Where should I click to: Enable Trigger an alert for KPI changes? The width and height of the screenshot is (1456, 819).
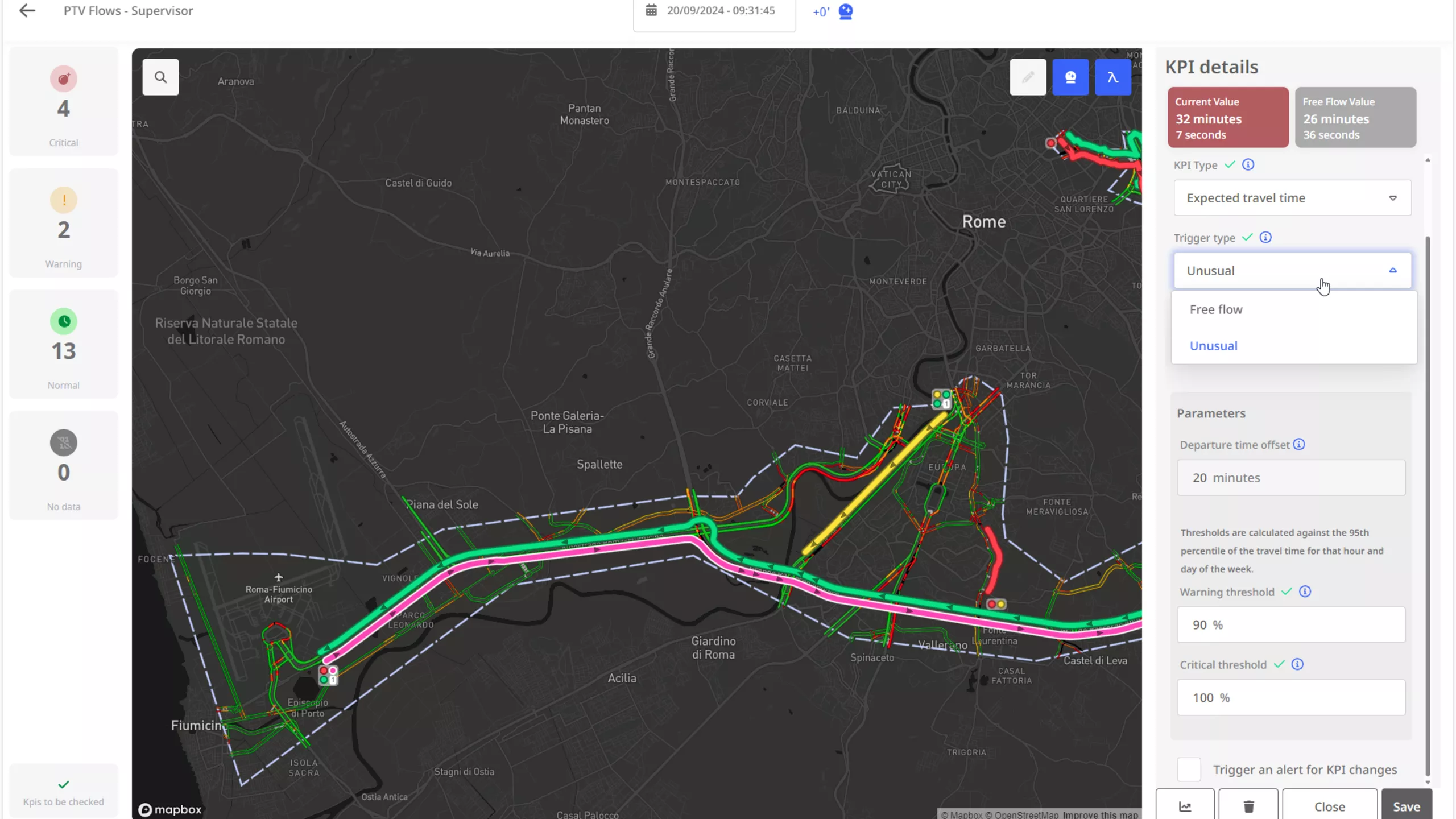coord(1189,770)
